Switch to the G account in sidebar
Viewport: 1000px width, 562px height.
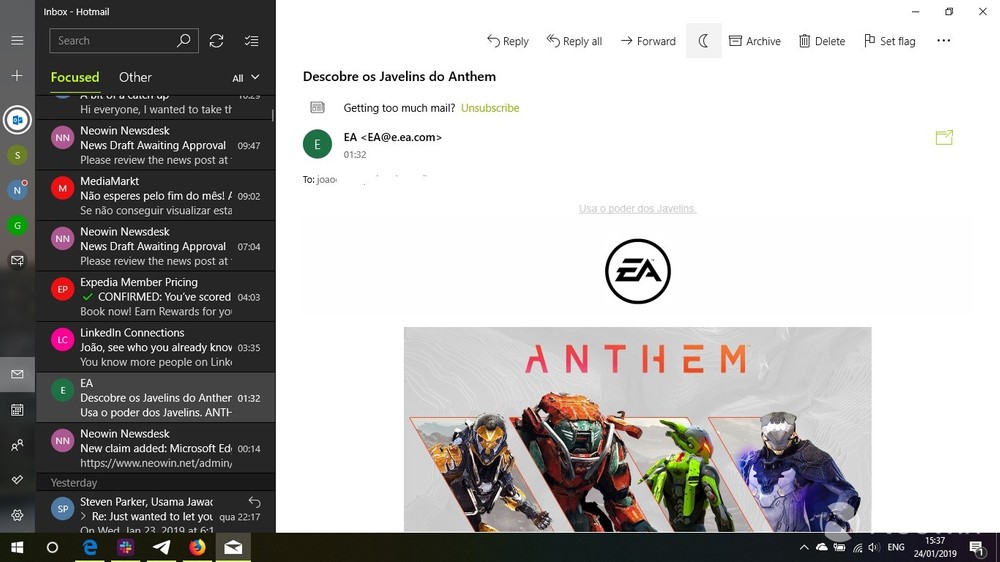pyautogui.click(x=17, y=225)
